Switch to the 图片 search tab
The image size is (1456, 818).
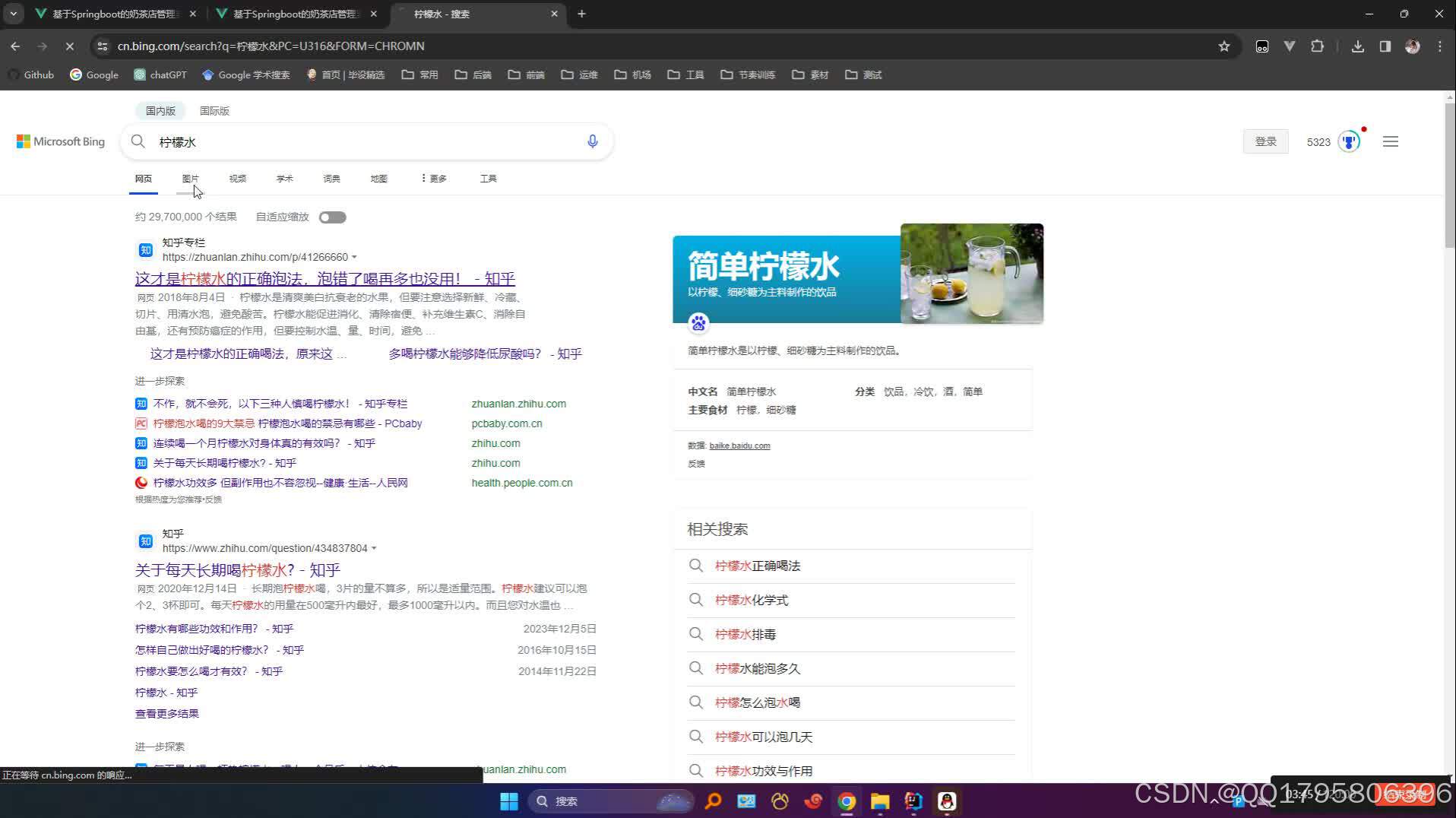click(x=191, y=178)
